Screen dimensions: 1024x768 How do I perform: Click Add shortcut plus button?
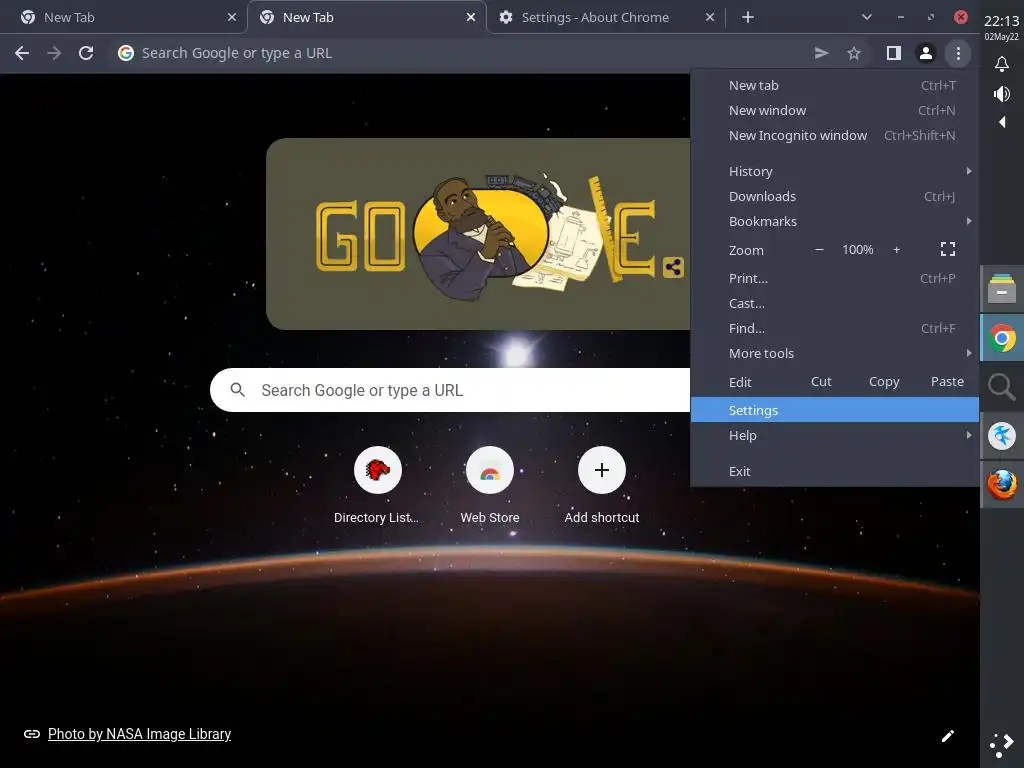tap(601, 470)
